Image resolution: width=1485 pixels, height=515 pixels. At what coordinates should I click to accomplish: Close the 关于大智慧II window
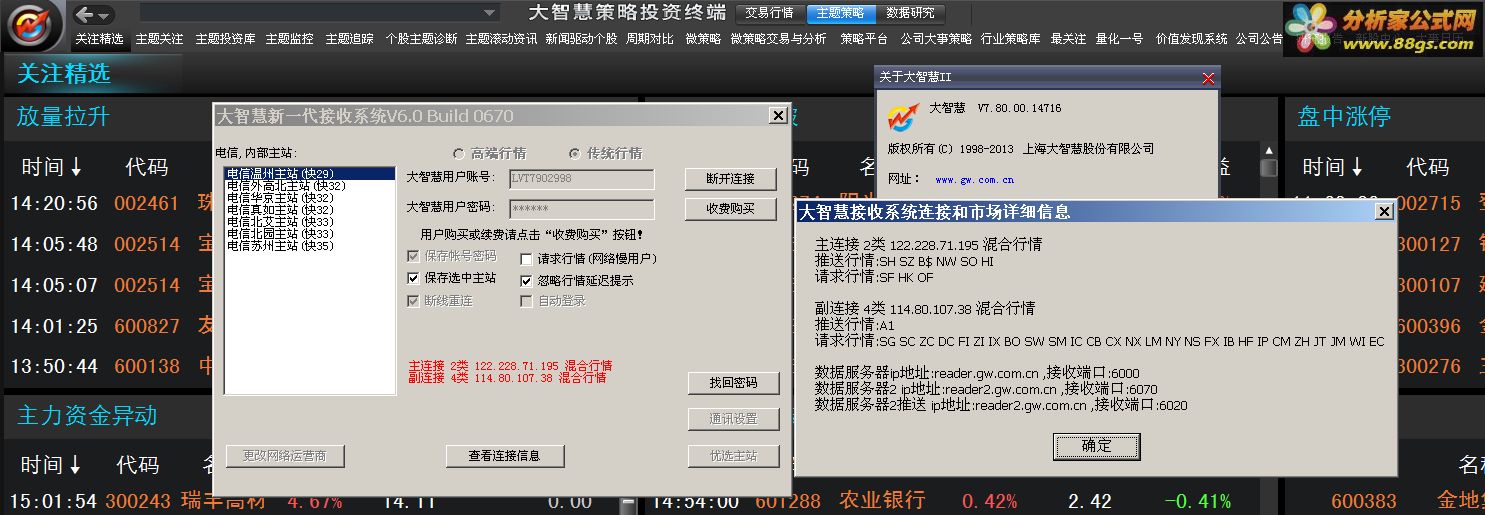pyautogui.click(x=1208, y=78)
